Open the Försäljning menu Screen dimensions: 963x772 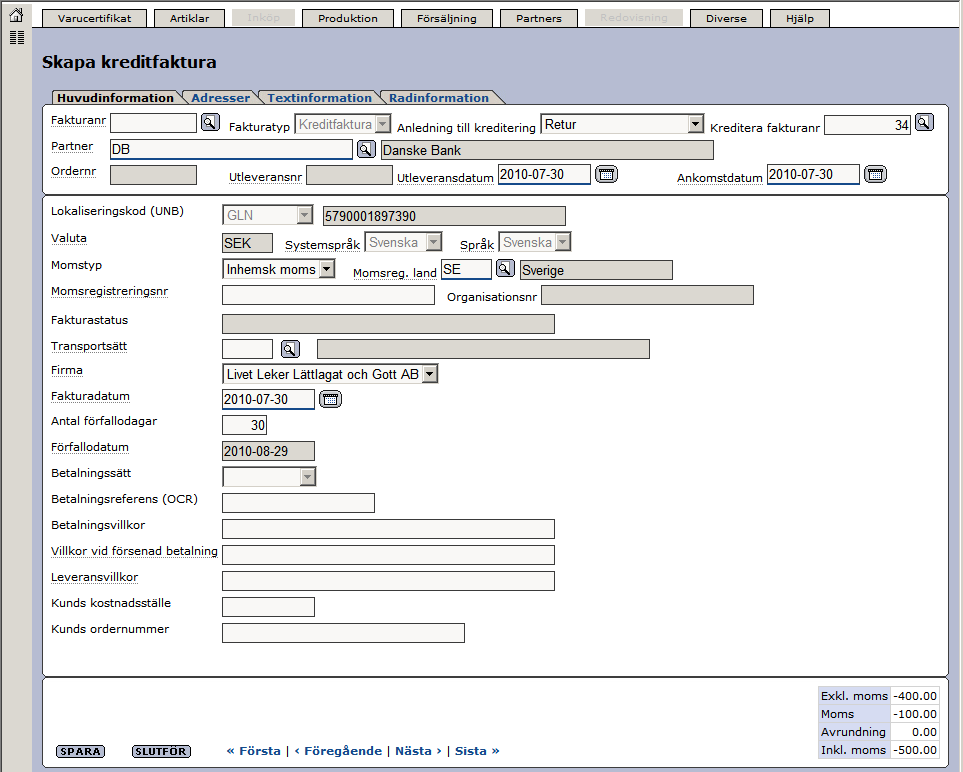click(x=447, y=18)
